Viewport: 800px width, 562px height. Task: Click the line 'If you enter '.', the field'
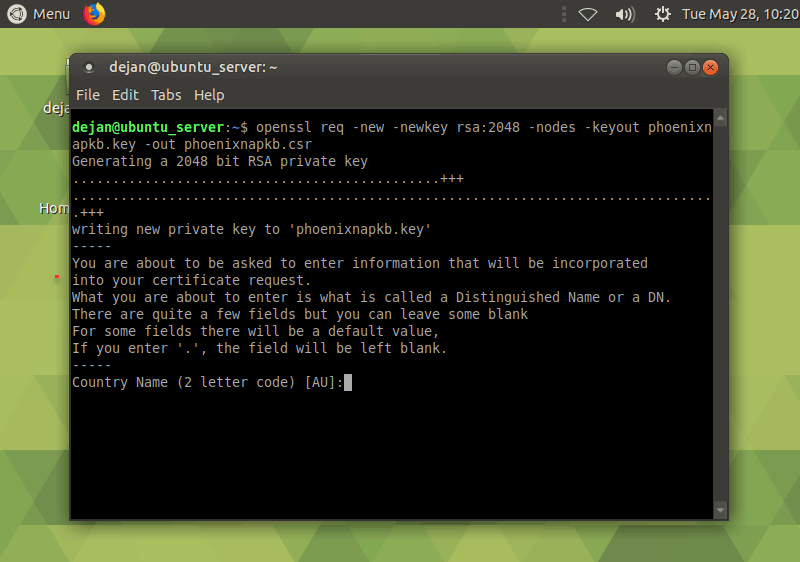point(260,348)
